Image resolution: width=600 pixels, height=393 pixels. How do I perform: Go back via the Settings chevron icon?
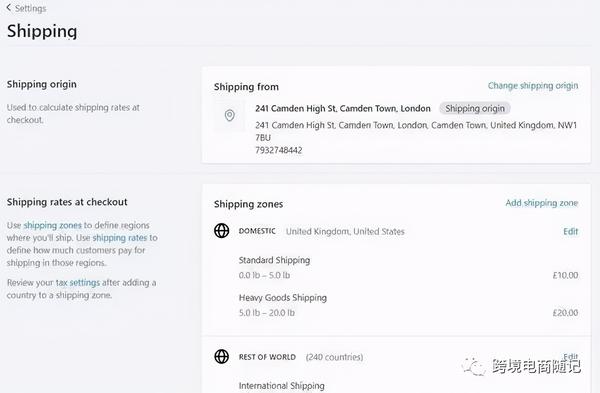(x=9, y=8)
